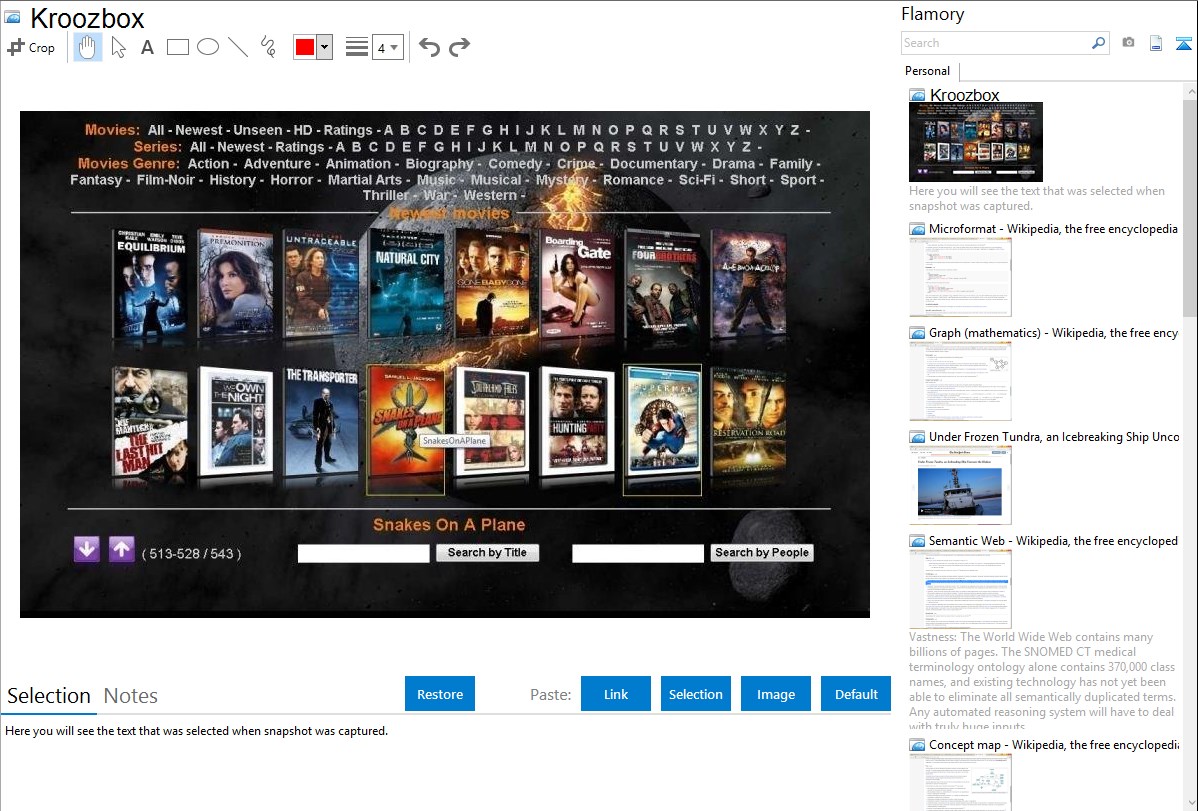
Task: Activate the Crop tool
Action: (x=31, y=47)
